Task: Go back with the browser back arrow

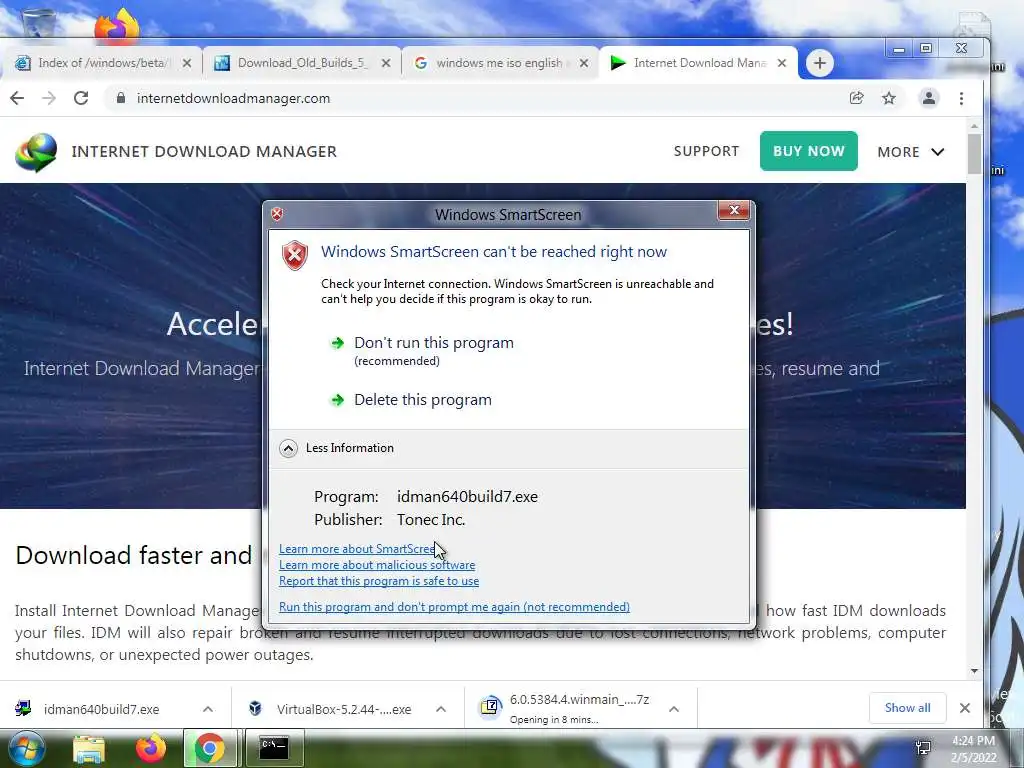Action: click(17, 98)
